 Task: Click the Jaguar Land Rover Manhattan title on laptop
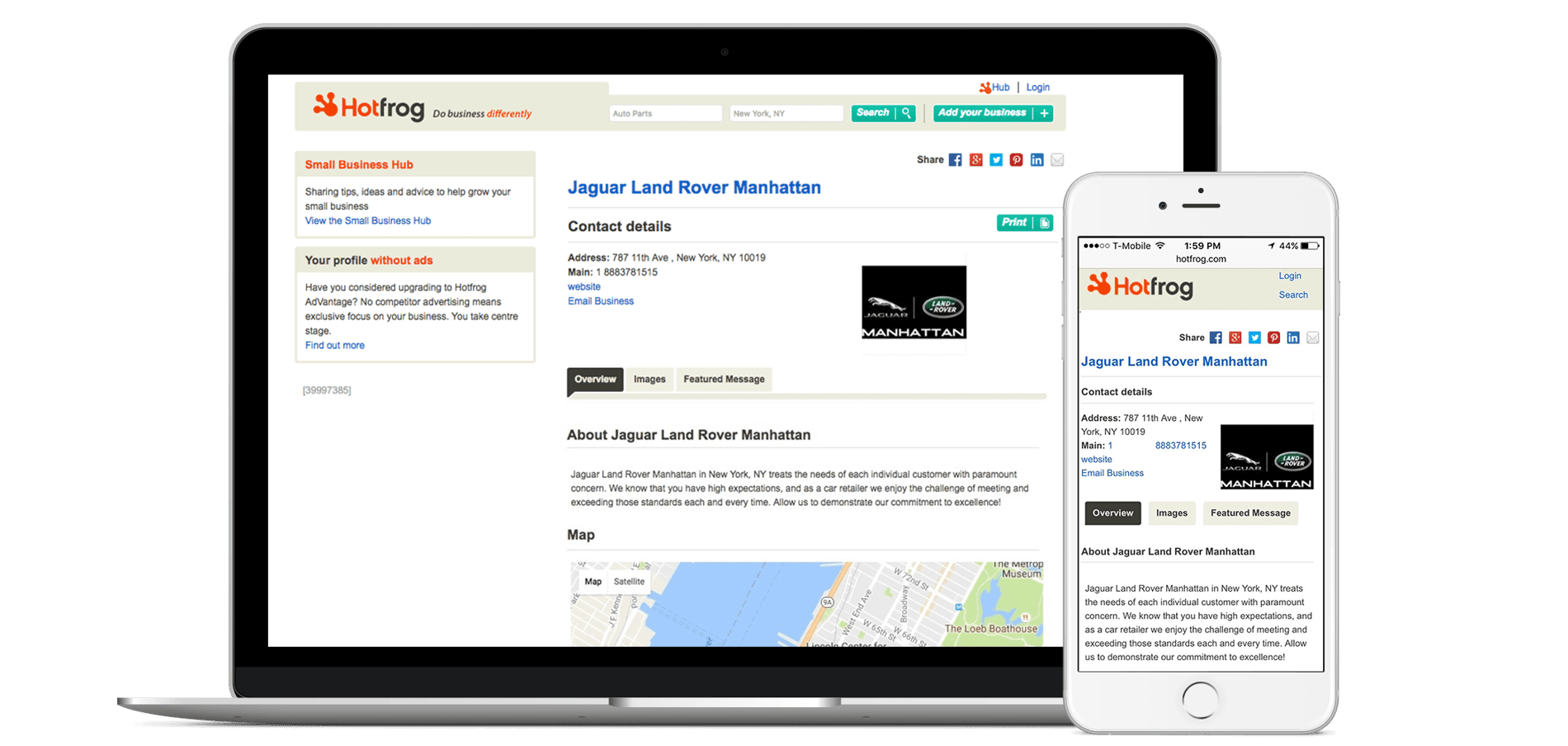coord(694,188)
